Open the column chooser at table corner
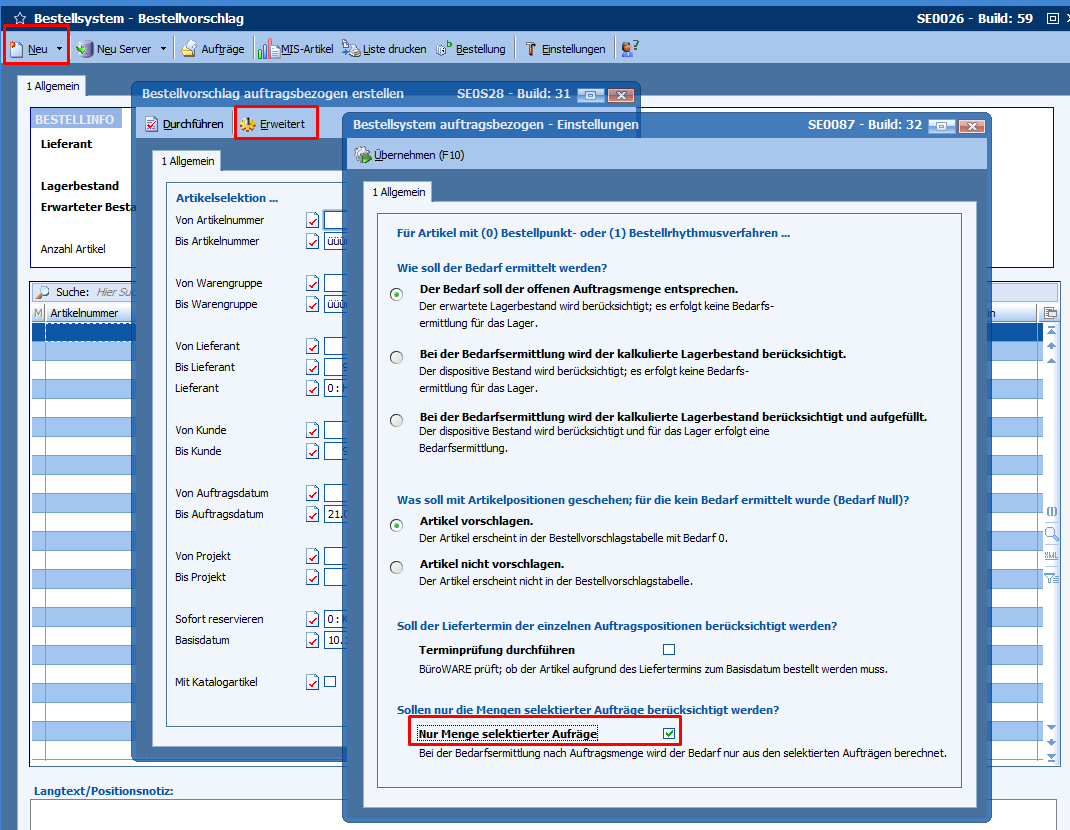1070x830 pixels. click(1050, 313)
